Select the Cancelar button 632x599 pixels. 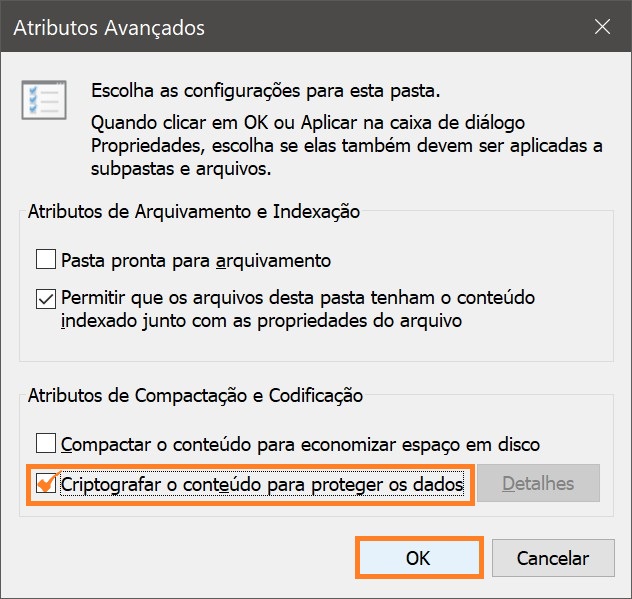553,558
